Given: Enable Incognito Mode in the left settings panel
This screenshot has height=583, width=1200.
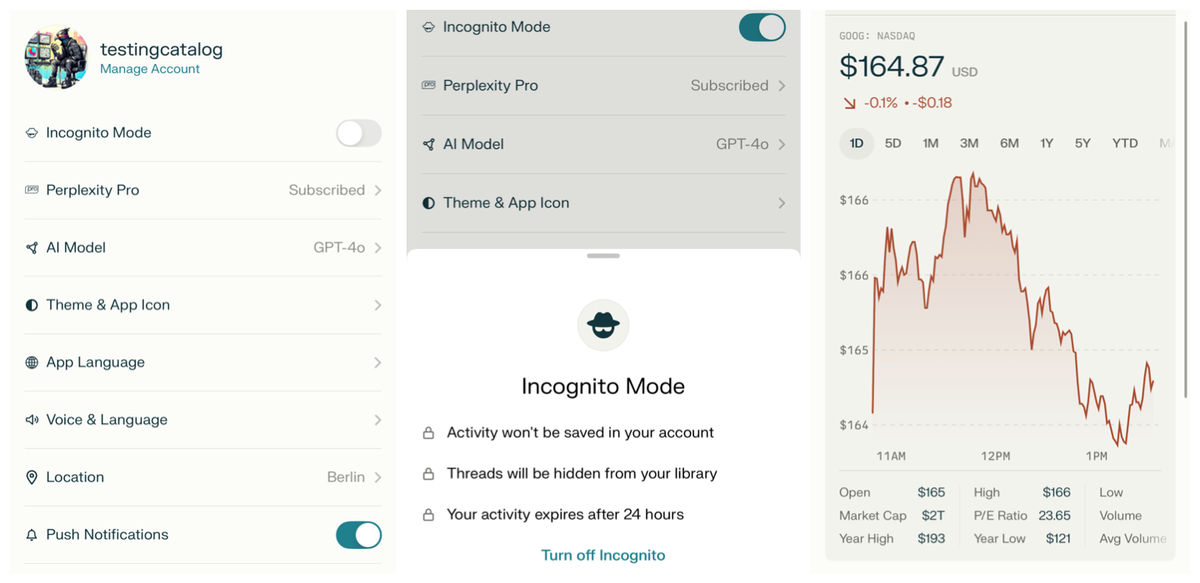Looking at the screenshot, I should click(358, 132).
